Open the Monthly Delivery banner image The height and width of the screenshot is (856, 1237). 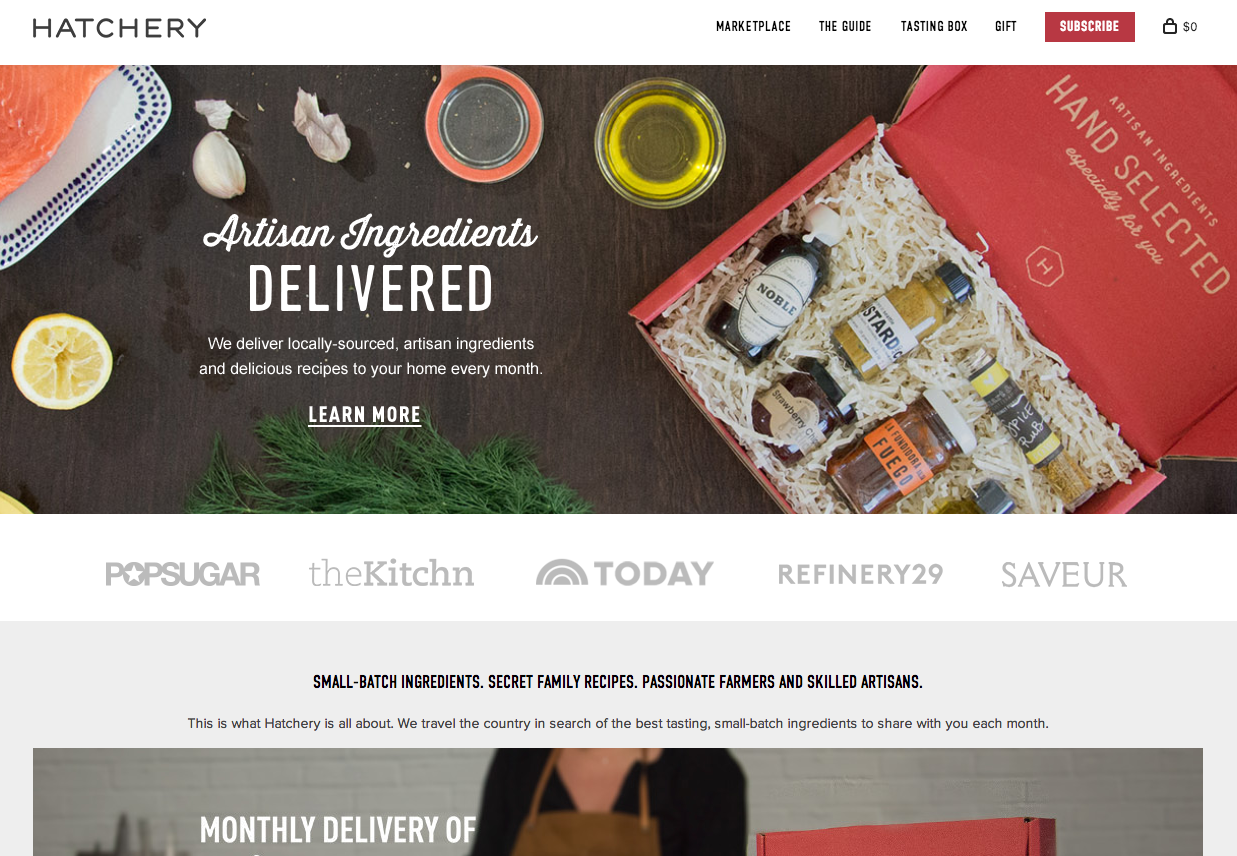click(618, 802)
